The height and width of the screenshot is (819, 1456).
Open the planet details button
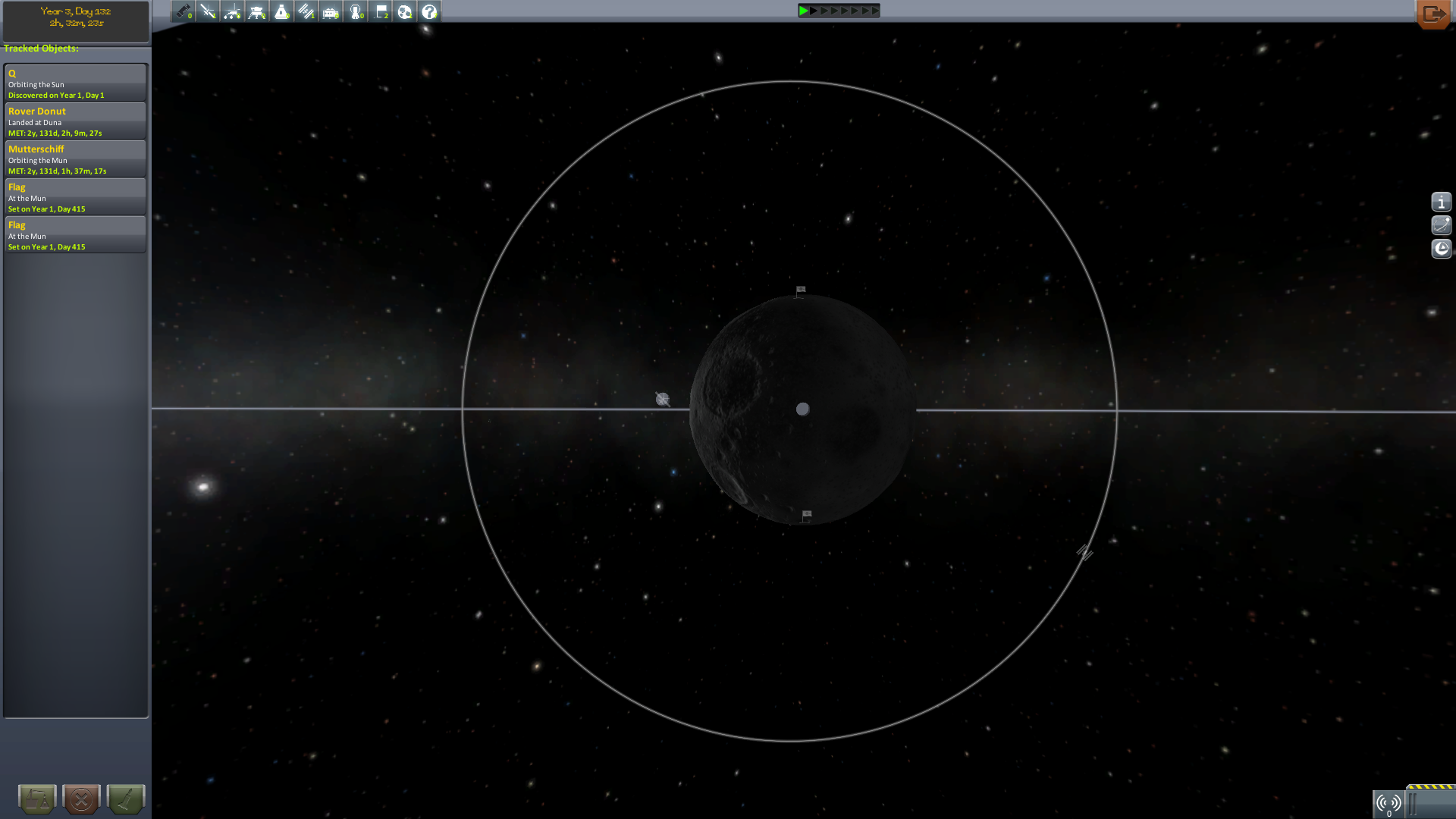[1441, 249]
